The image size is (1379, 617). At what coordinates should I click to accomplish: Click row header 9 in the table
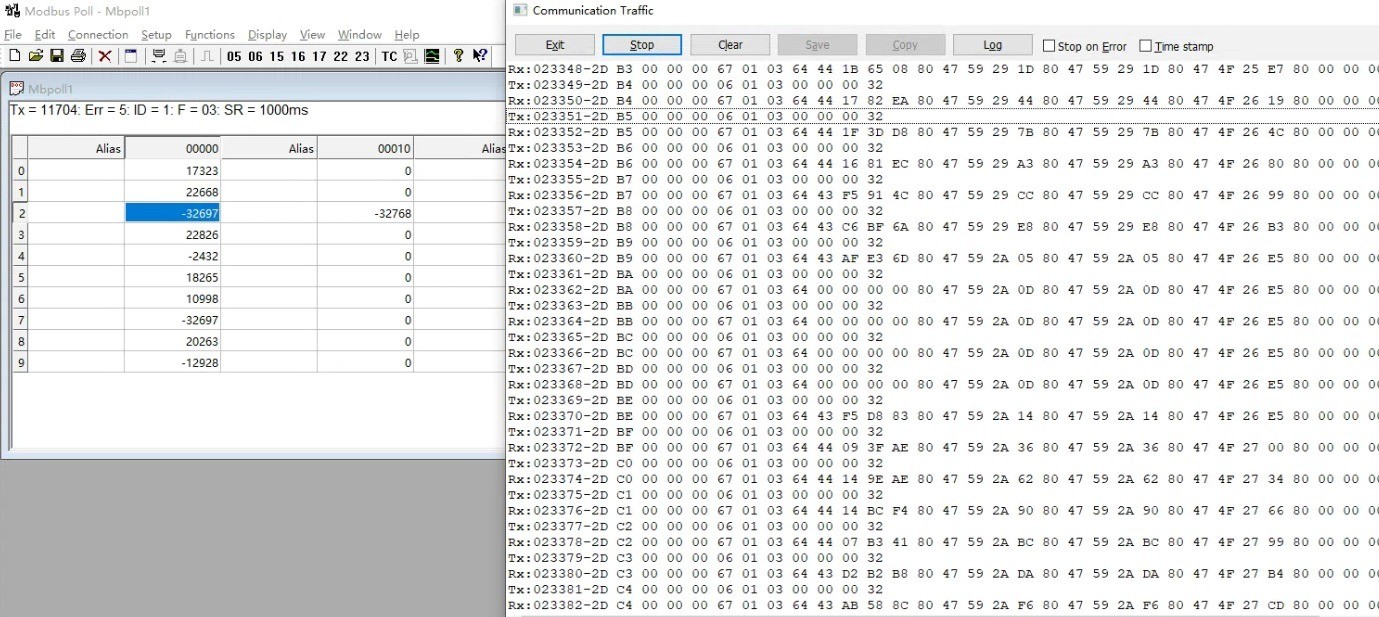pyautogui.click(x=20, y=363)
